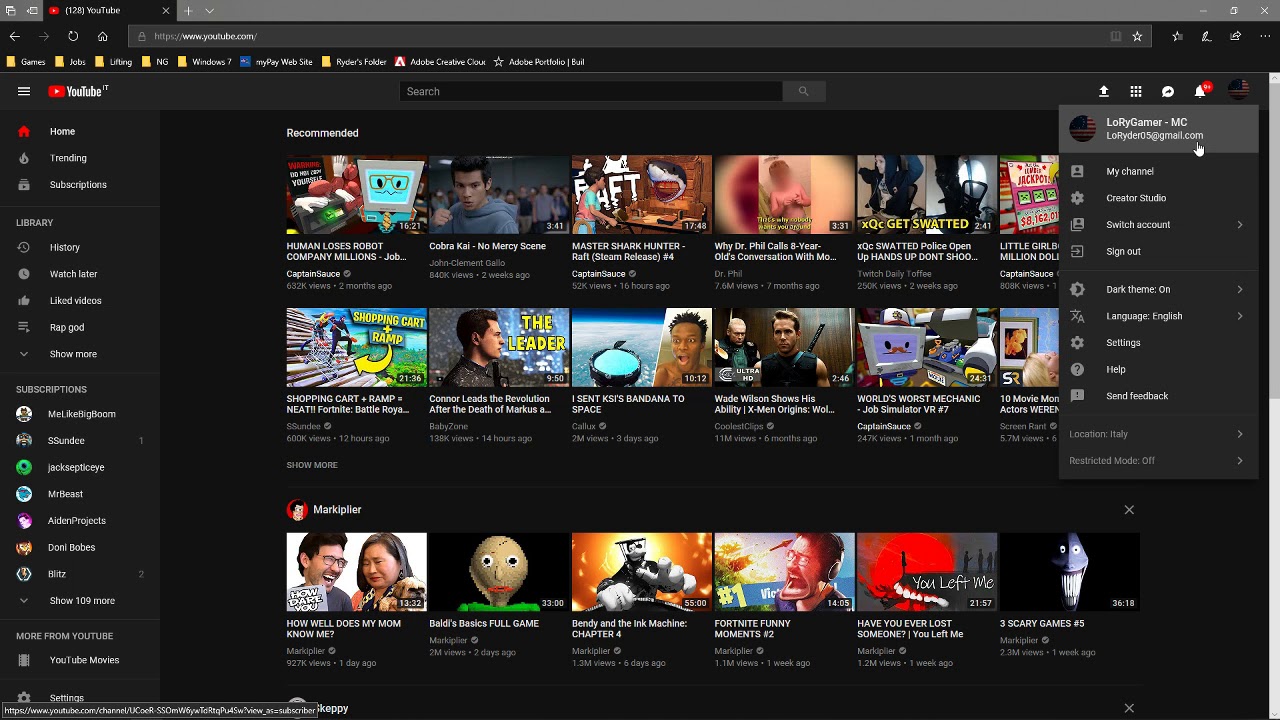Open the YouTube hamburger guide menu

(x=24, y=91)
